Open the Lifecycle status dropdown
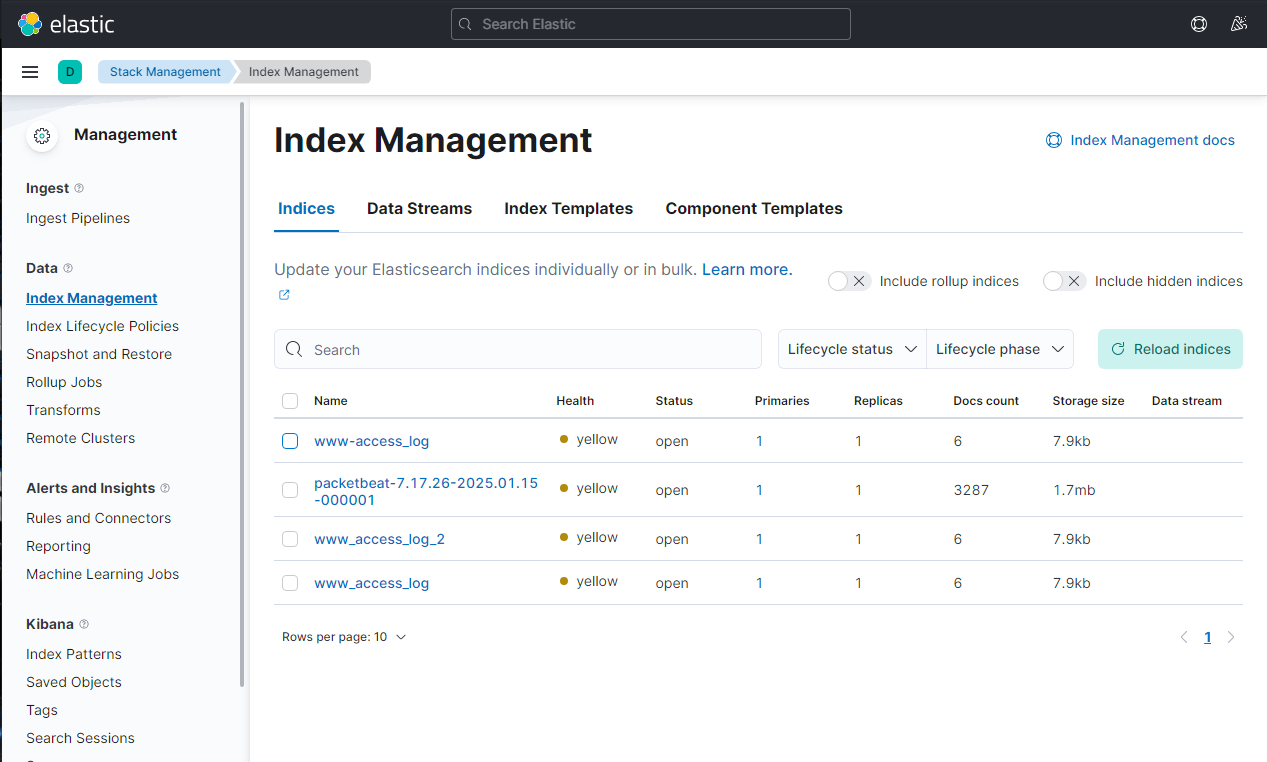Viewport: 1267px width, 762px height. [852, 349]
